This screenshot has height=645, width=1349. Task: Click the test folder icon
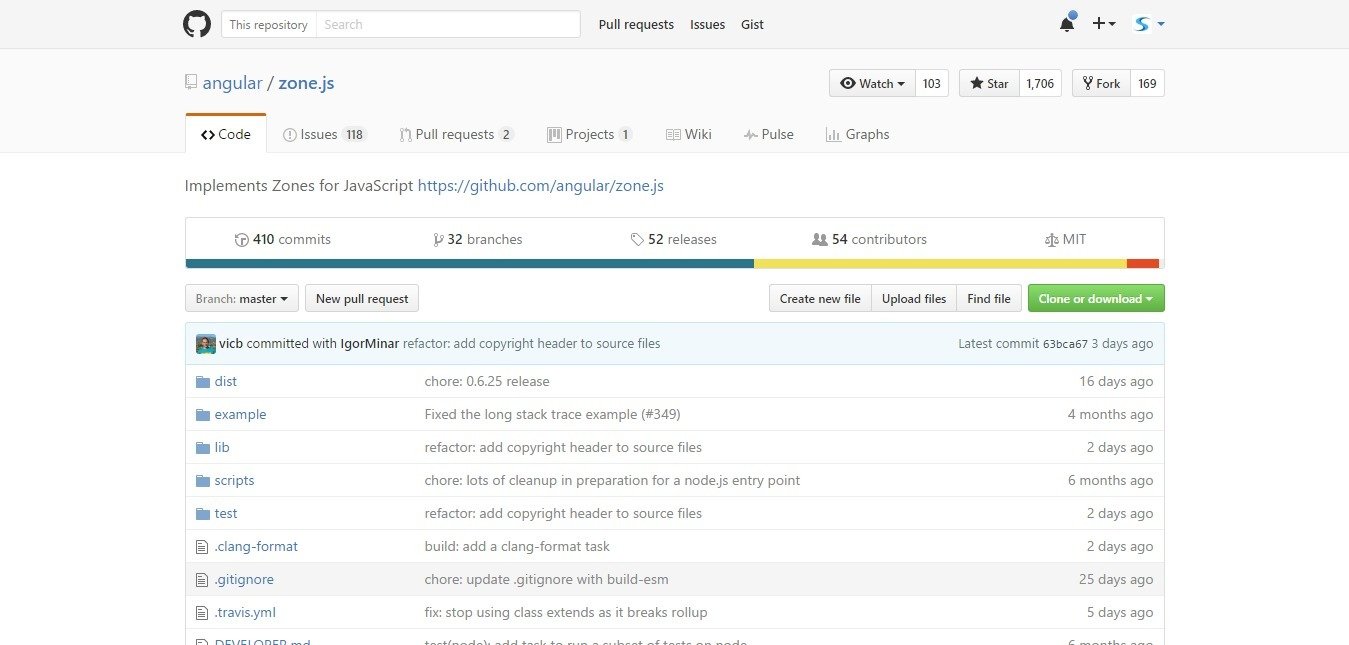point(202,514)
